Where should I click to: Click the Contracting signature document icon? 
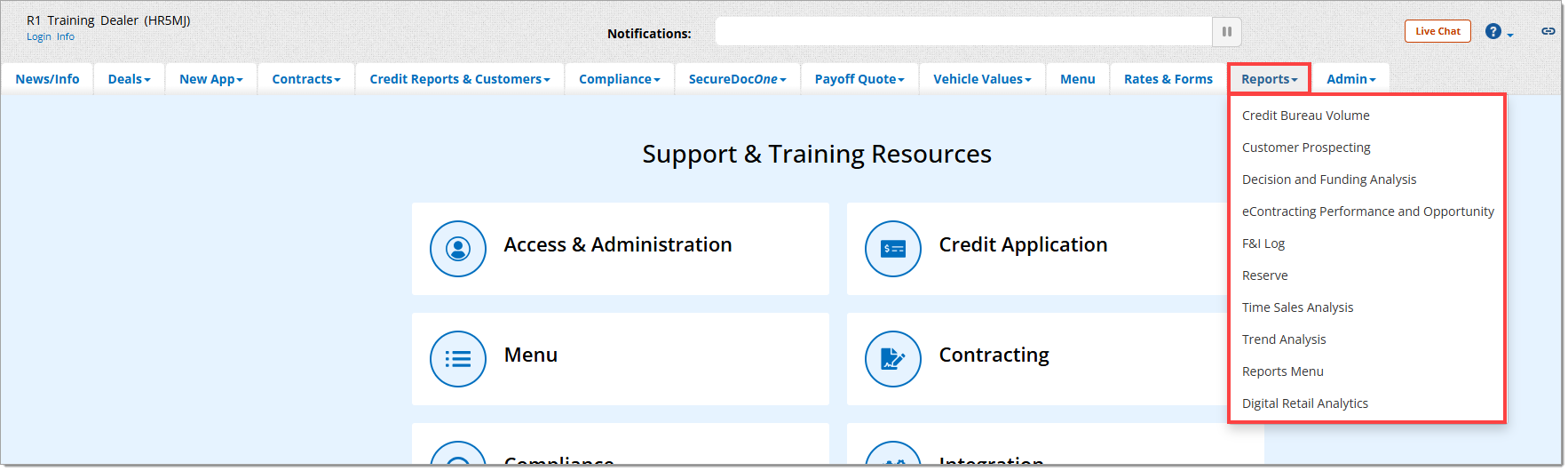892,359
